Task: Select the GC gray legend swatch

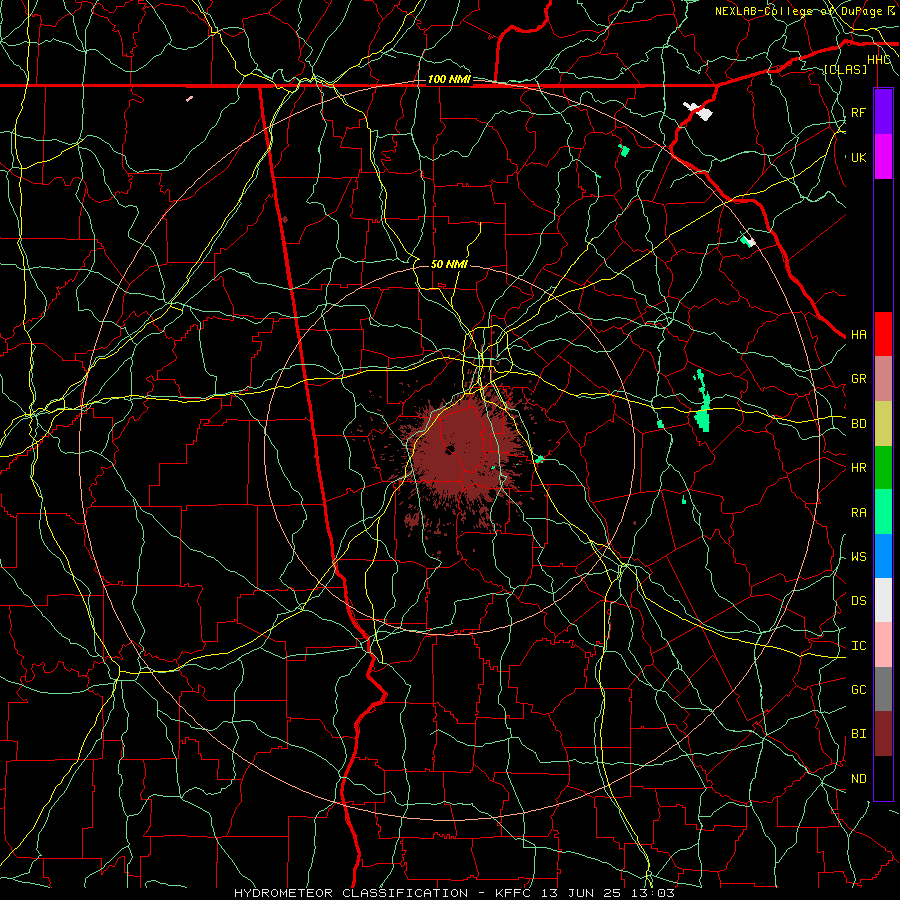Action: tap(883, 689)
